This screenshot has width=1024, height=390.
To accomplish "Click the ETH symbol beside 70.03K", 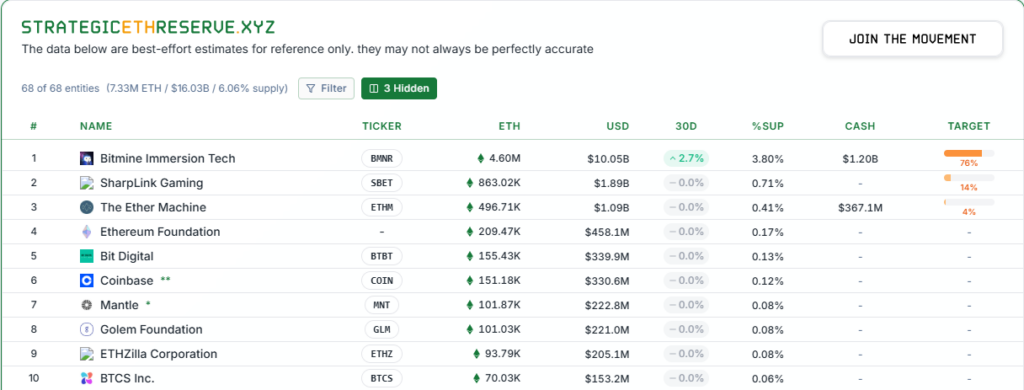I will (476, 378).
